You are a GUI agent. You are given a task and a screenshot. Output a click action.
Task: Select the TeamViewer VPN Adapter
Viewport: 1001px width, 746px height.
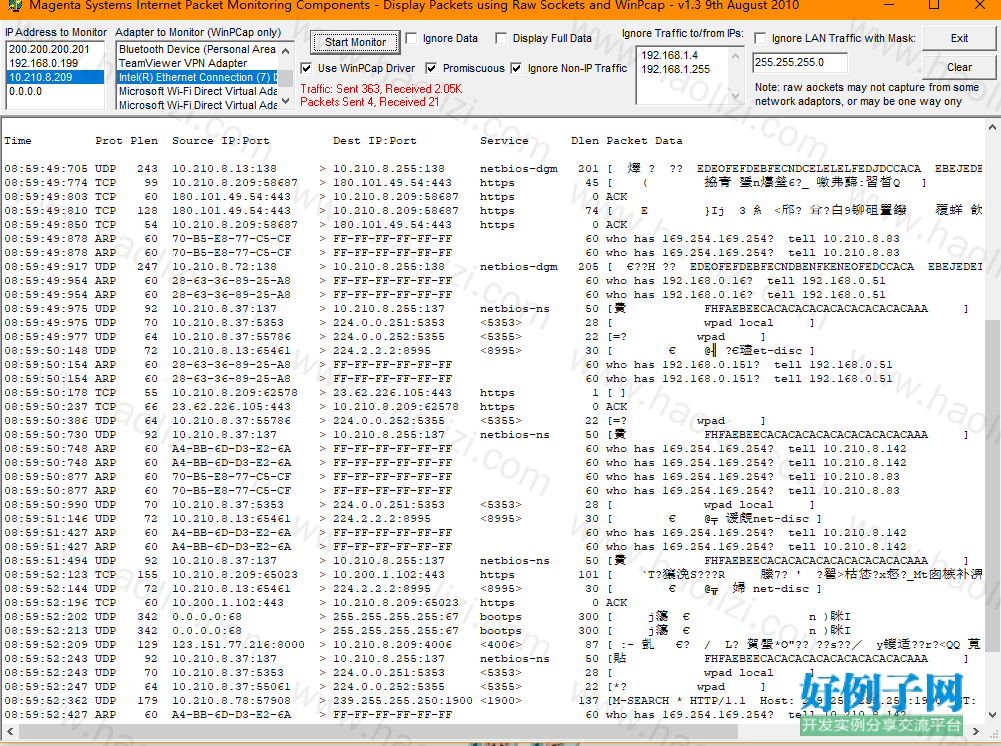tap(197, 63)
